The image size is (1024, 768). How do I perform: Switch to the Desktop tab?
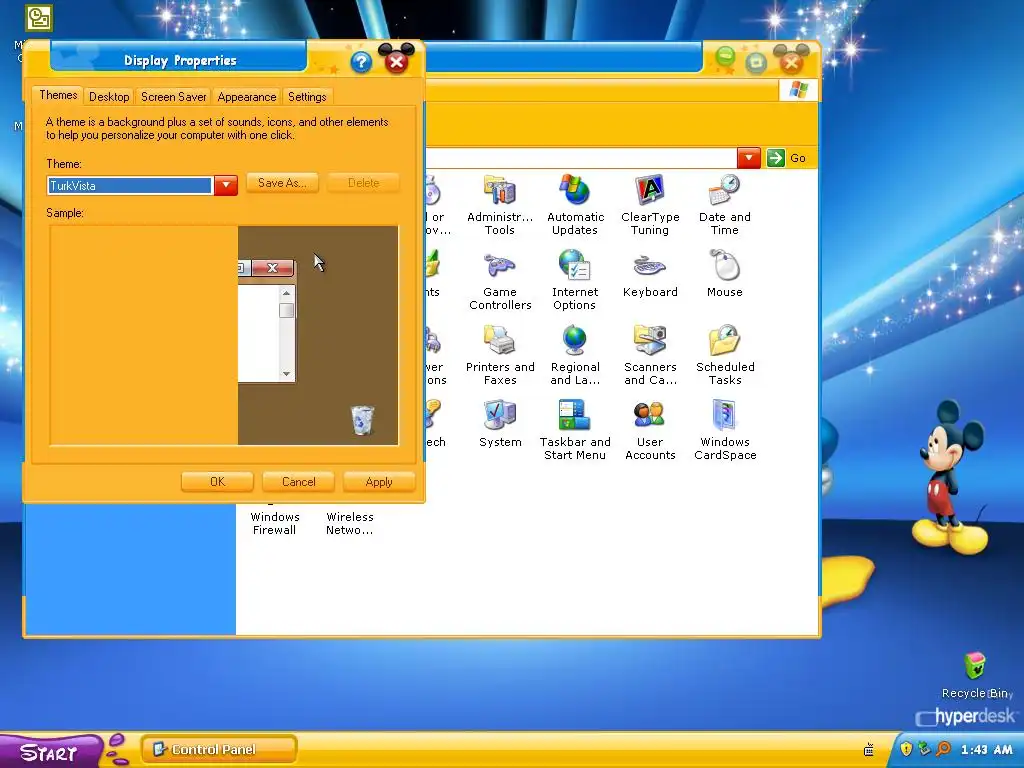point(109,97)
